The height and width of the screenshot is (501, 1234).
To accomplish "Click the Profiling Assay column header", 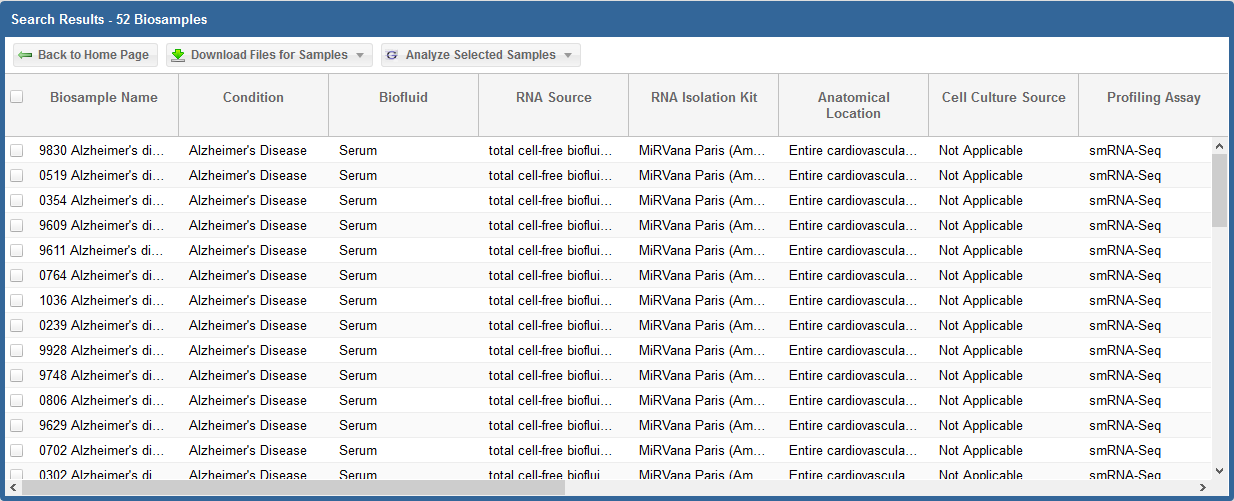I will [x=1153, y=98].
